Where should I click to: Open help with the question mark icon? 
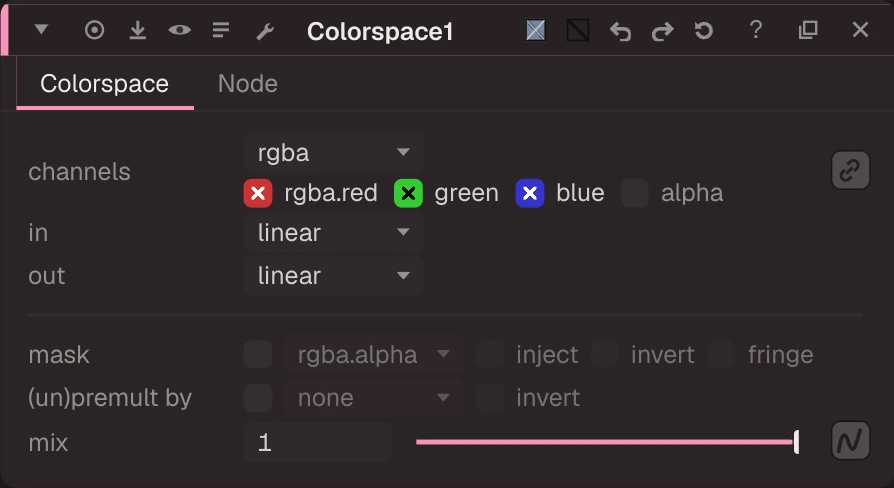[756, 30]
